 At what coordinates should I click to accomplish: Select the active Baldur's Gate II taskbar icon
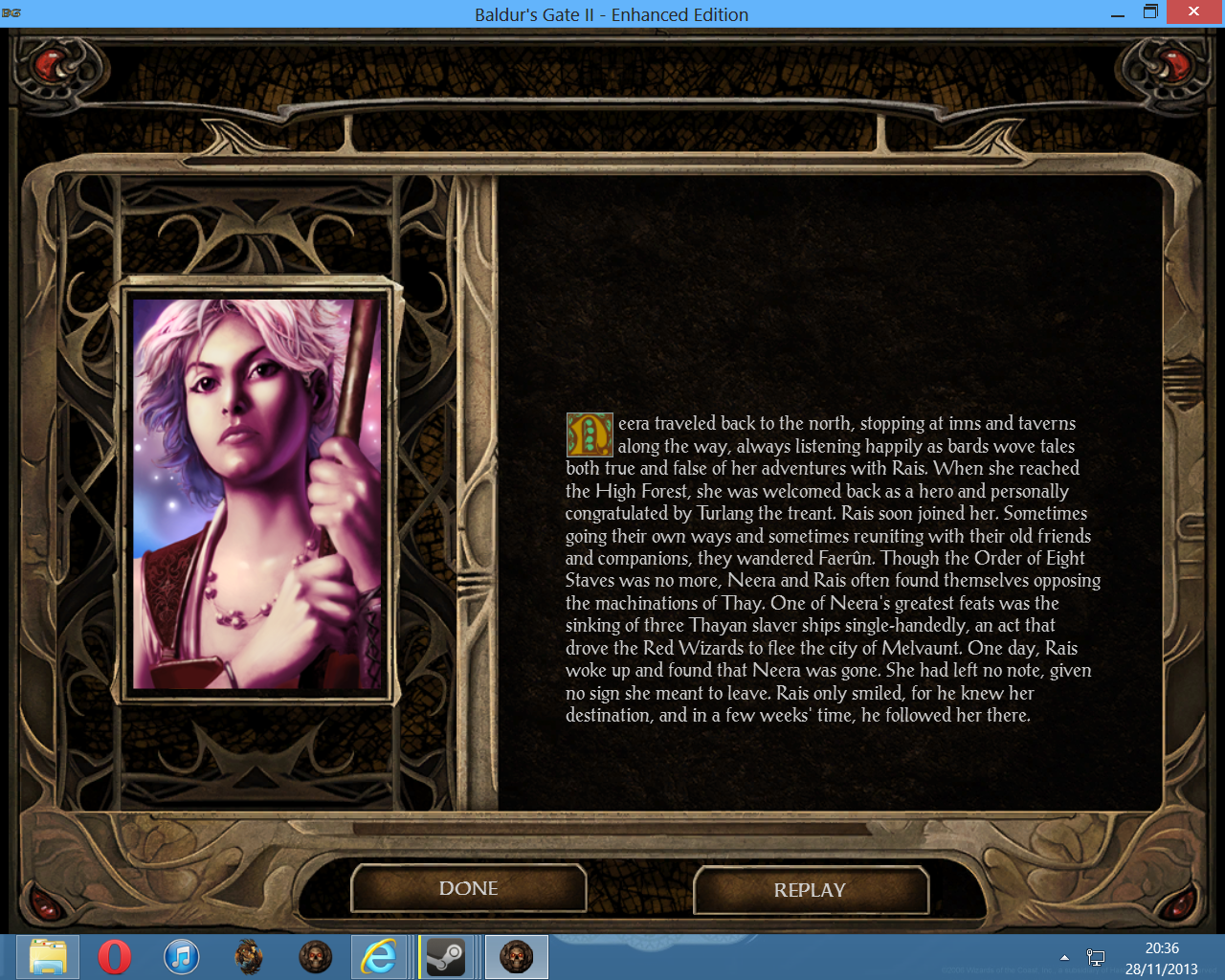click(517, 957)
